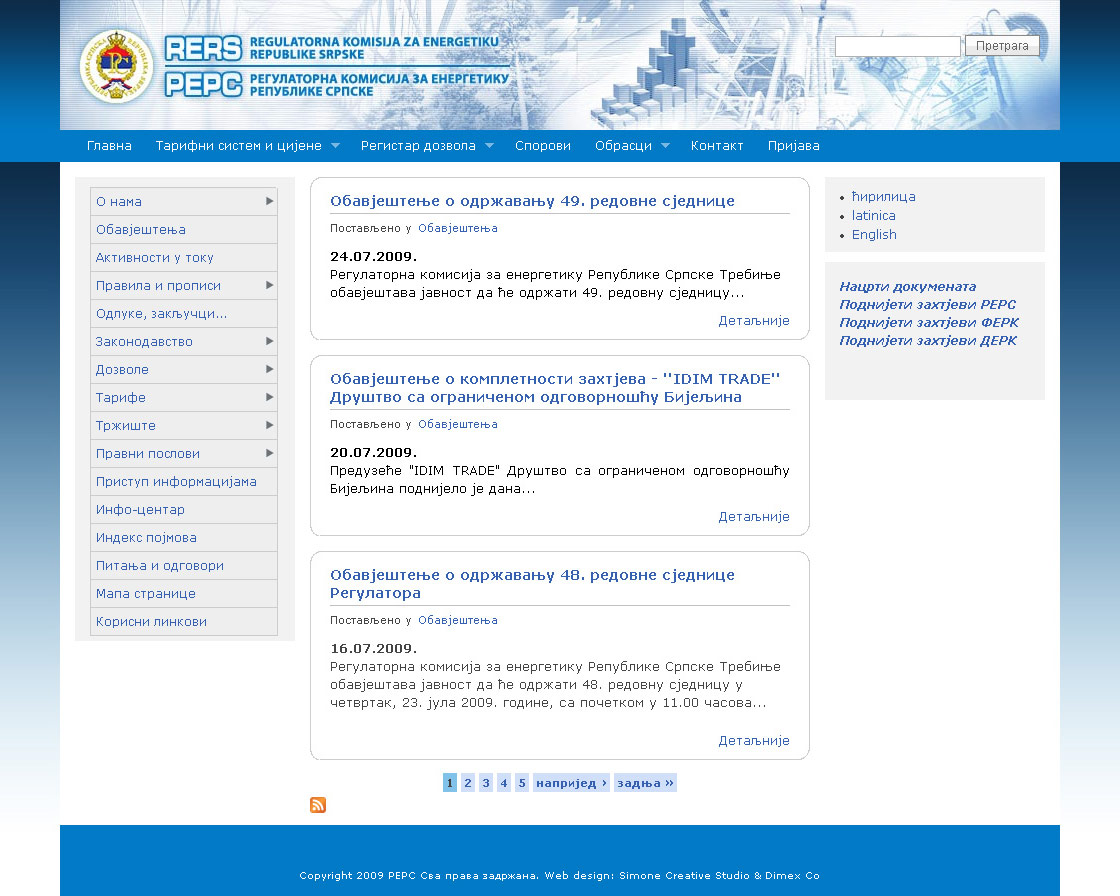This screenshot has height=896, width=1120.
Task: Open Регистар дозвола menu item
Action: point(418,146)
